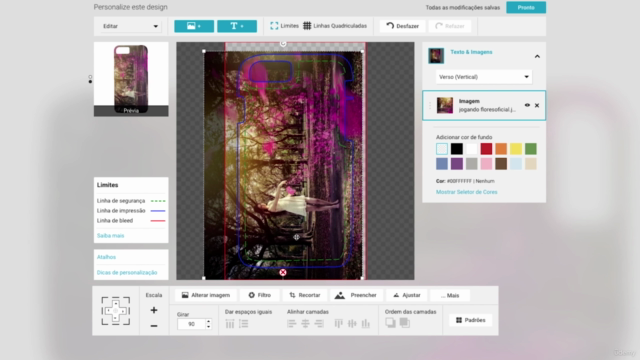Increase rotation with the up stepper arrow
Screen dimensions: 640x360
209,321
